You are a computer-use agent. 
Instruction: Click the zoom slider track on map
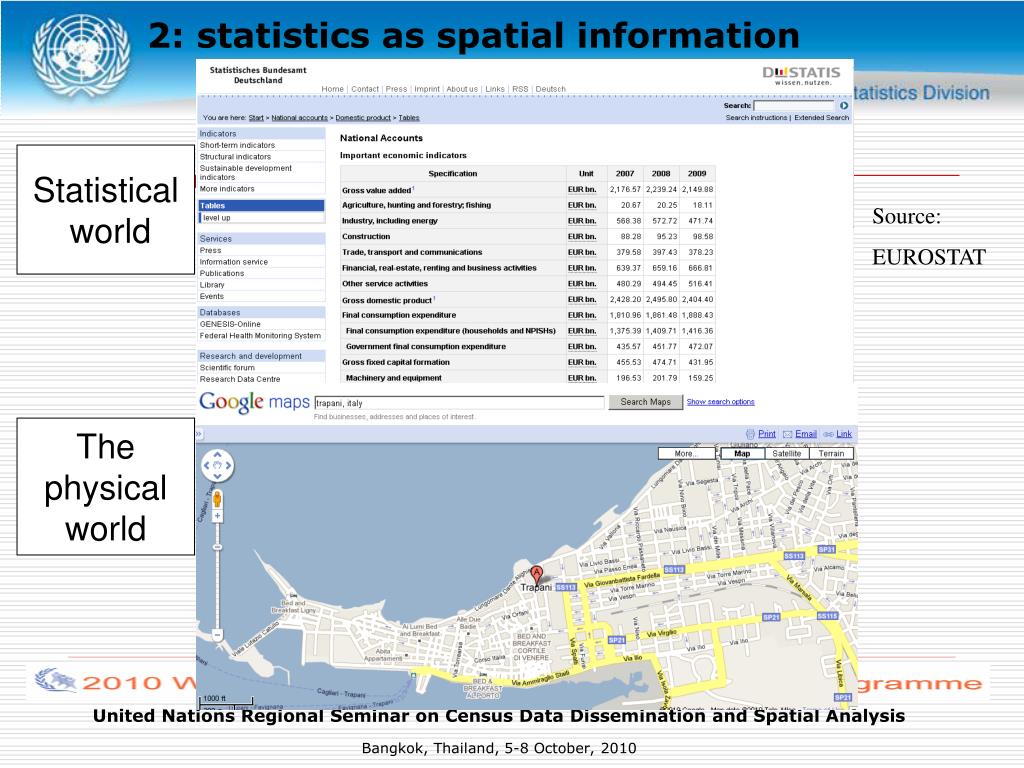pos(217,575)
